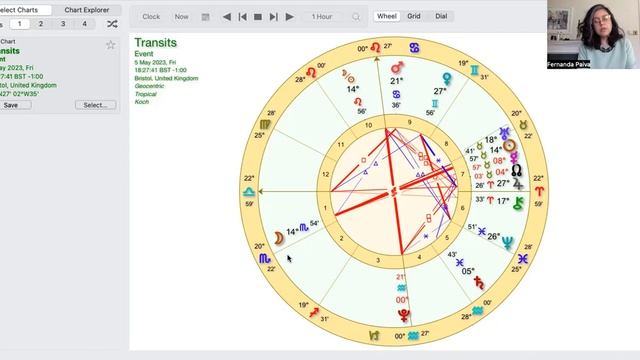Set chart time to Now
This screenshot has height=360, width=640.
point(181,17)
